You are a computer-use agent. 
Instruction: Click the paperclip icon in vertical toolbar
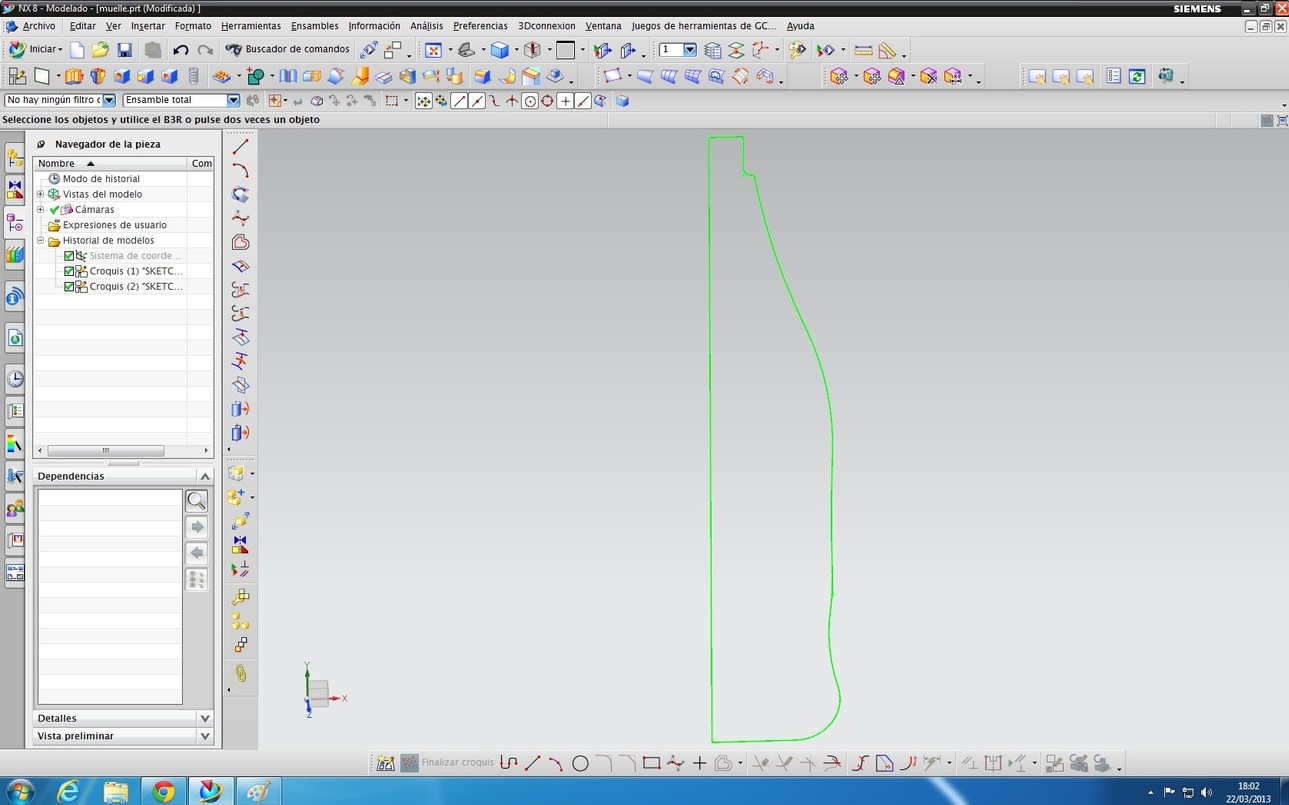(x=240, y=673)
